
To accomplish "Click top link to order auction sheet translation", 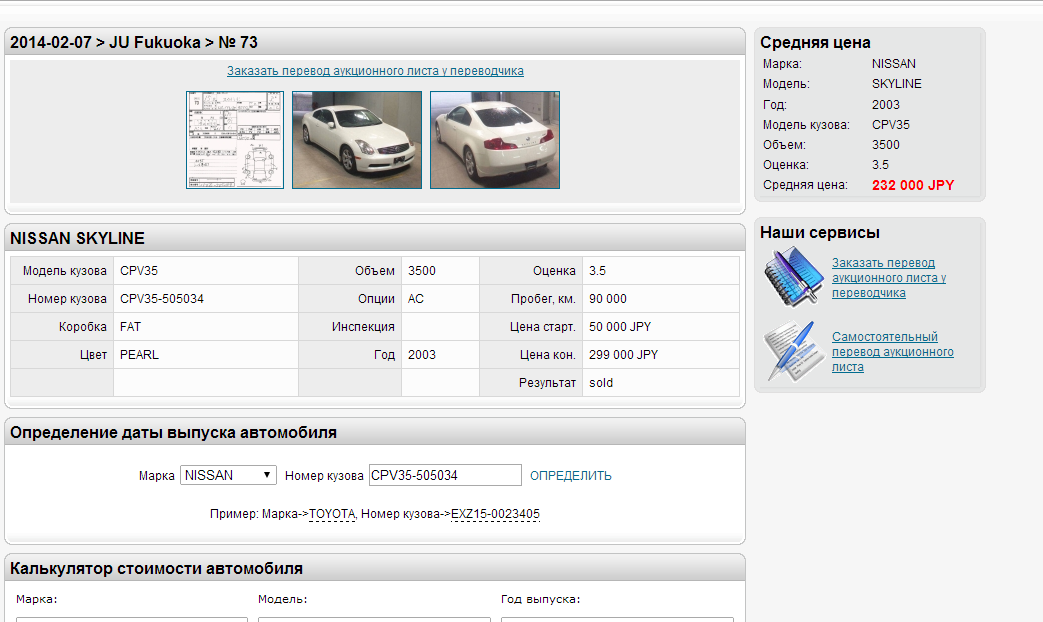I will tap(375, 71).
